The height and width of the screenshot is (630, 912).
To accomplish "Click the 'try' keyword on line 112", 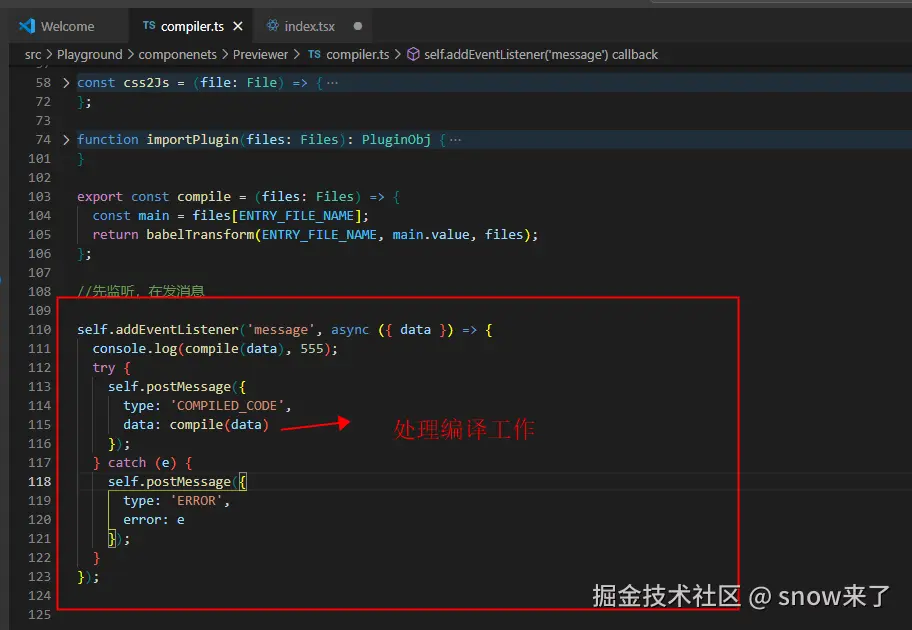I will click(x=104, y=368).
